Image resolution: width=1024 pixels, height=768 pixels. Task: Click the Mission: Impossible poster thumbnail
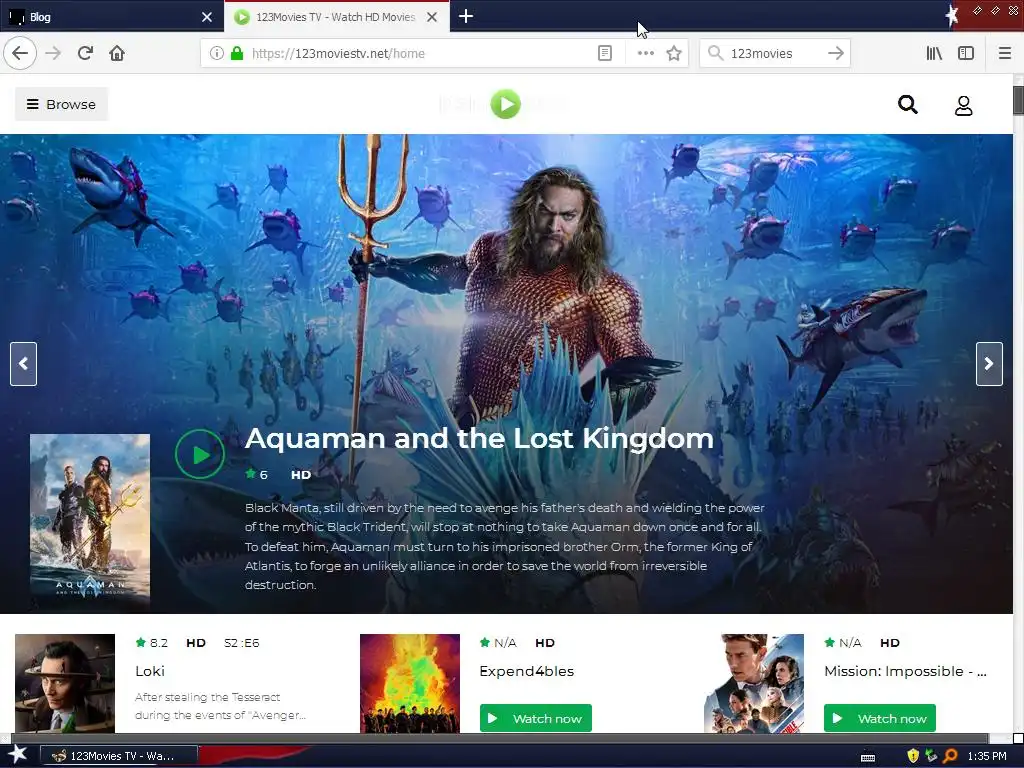[754, 683]
